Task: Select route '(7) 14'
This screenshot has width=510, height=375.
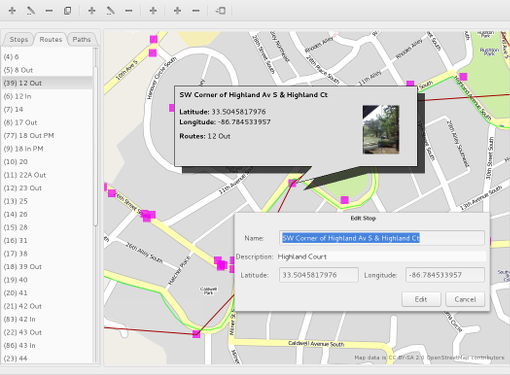Action: click(x=47, y=109)
